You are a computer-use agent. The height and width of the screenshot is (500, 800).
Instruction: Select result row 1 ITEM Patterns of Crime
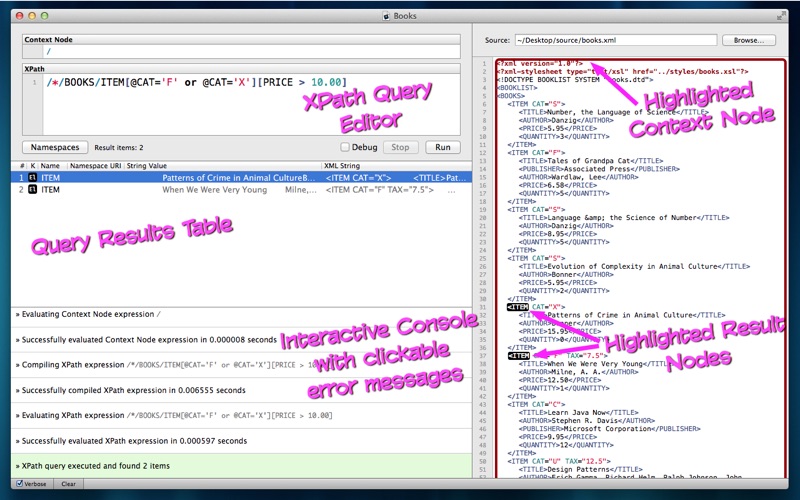click(241, 178)
